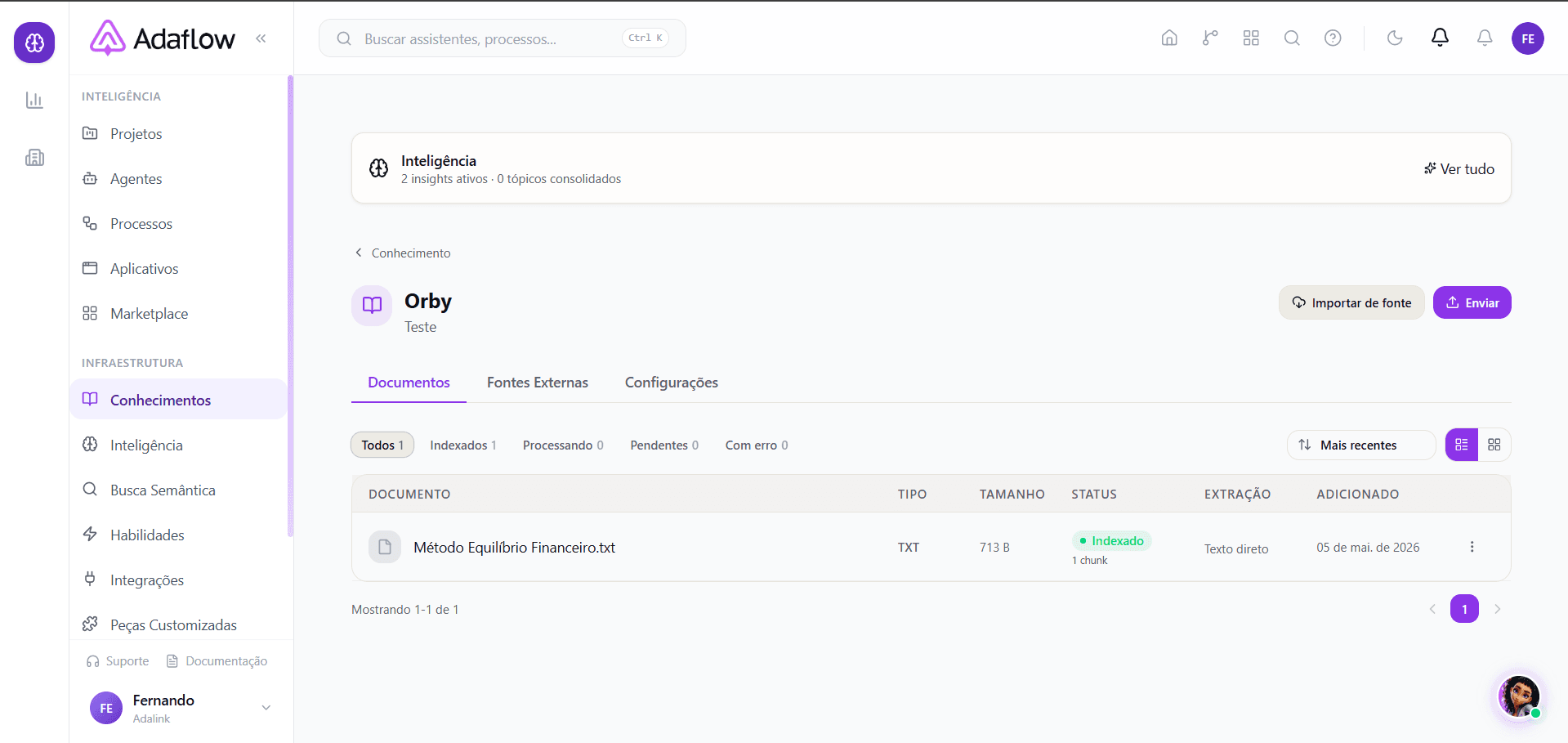
Task: Filter documents by Indexados
Action: pos(463,445)
